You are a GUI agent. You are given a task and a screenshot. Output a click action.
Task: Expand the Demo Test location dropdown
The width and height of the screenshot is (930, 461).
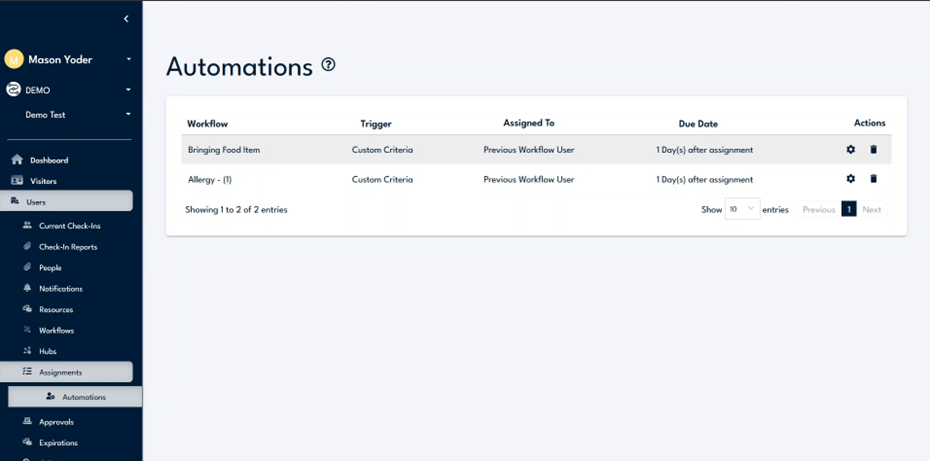129,115
